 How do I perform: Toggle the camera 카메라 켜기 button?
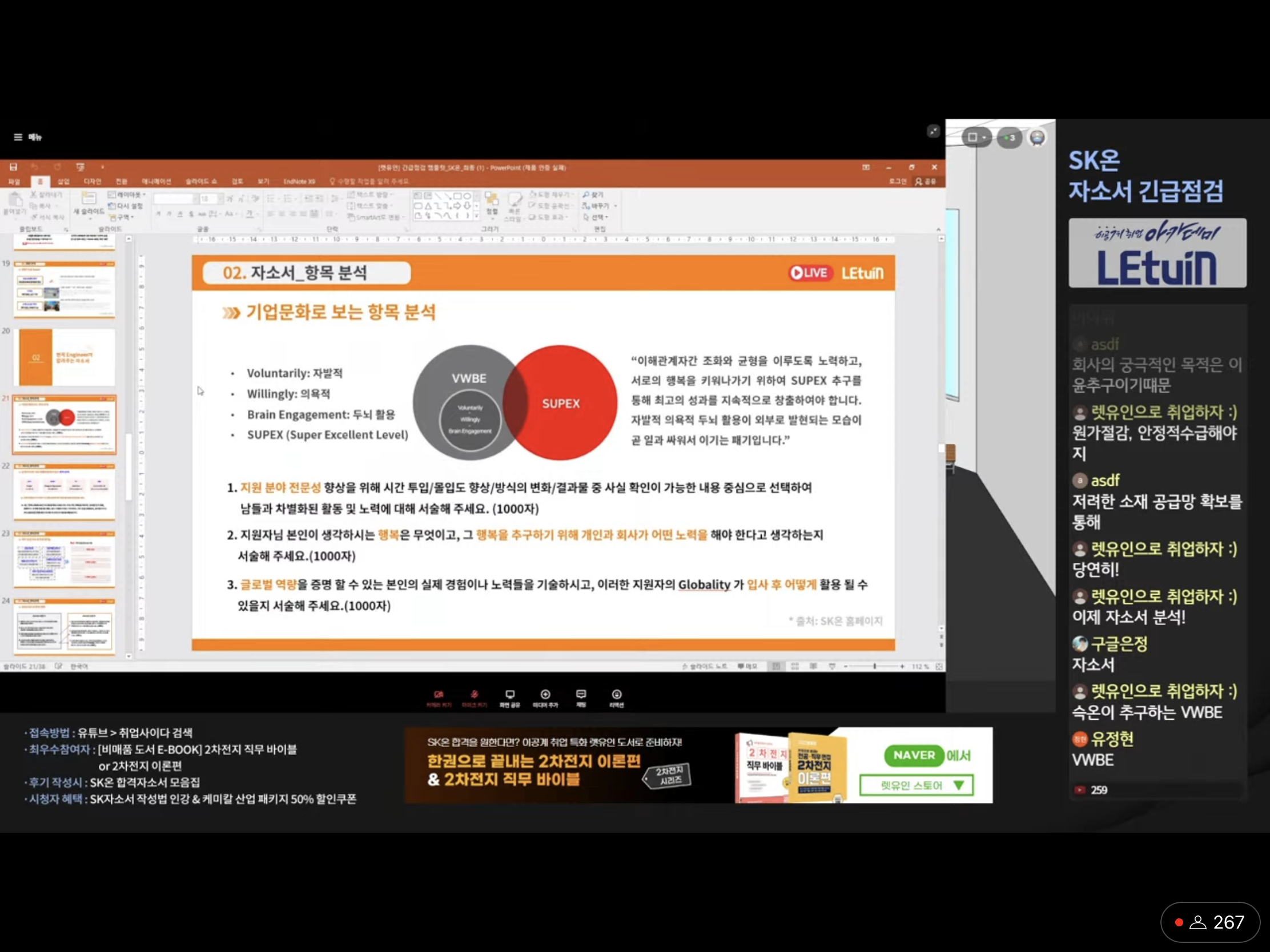point(439,699)
